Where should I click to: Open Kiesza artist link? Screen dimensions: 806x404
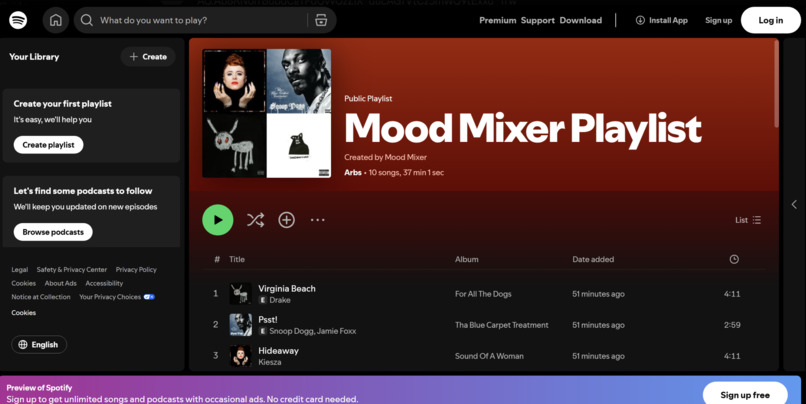tap(269, 362)
